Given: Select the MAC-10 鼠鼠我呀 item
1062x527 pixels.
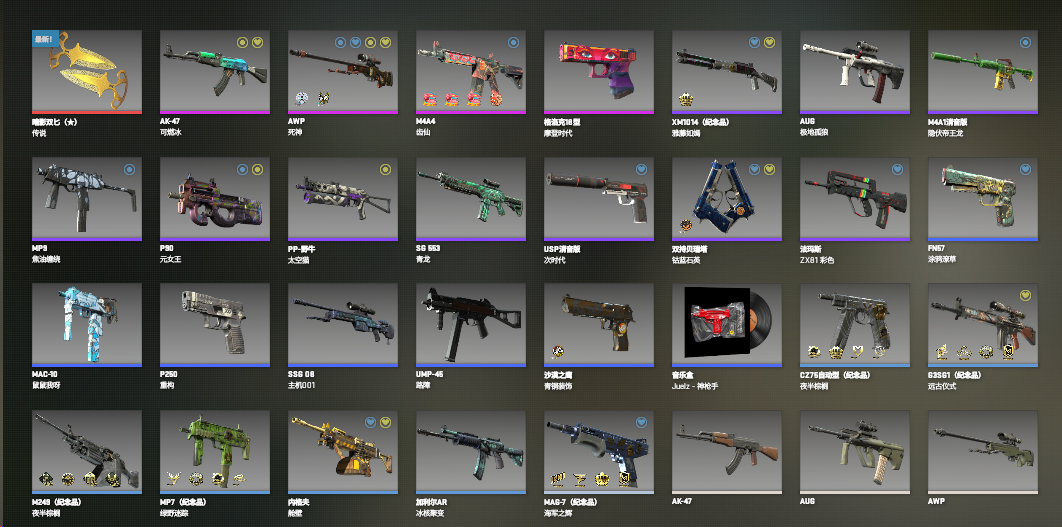Looking at the screenshot, I should [87, 325].
